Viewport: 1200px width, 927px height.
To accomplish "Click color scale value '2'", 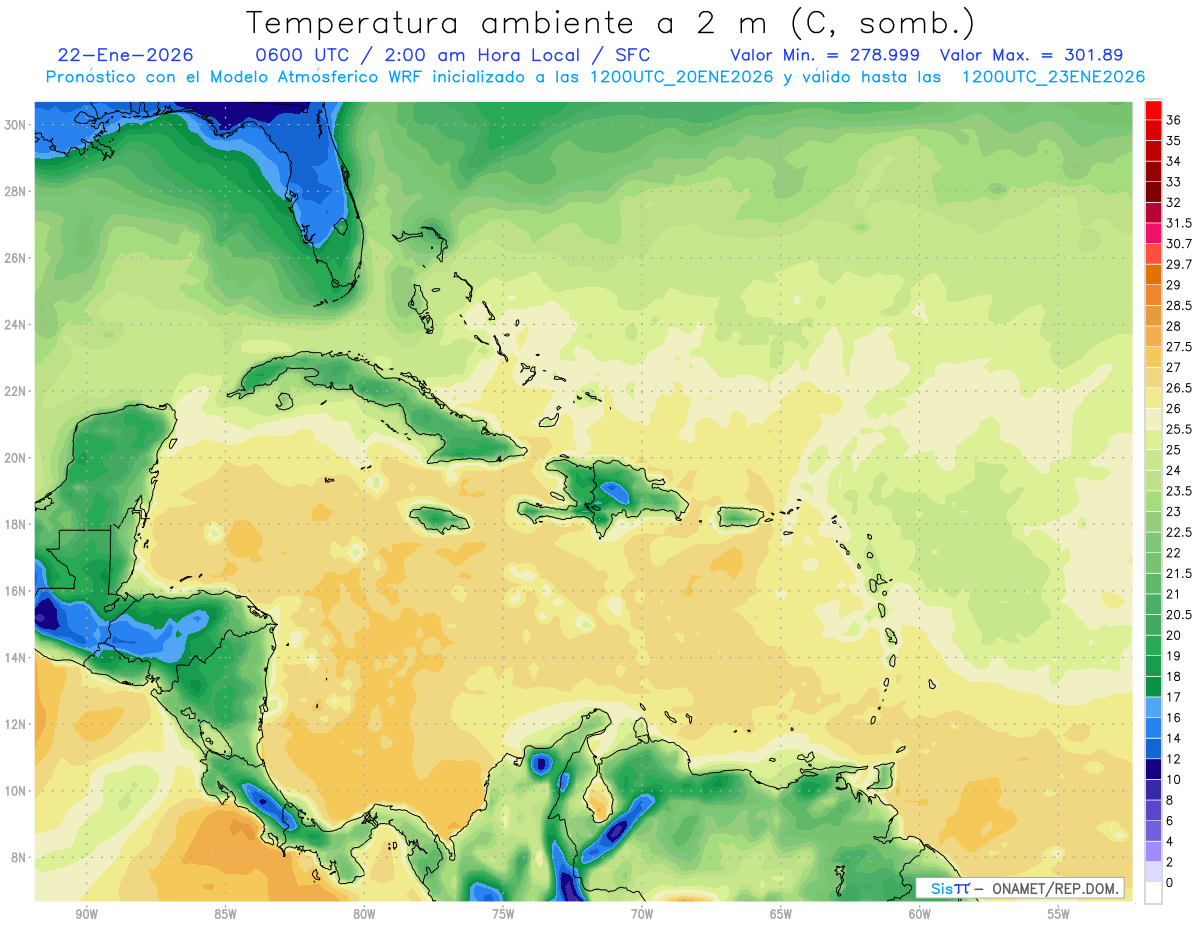I will point(1170,862).
